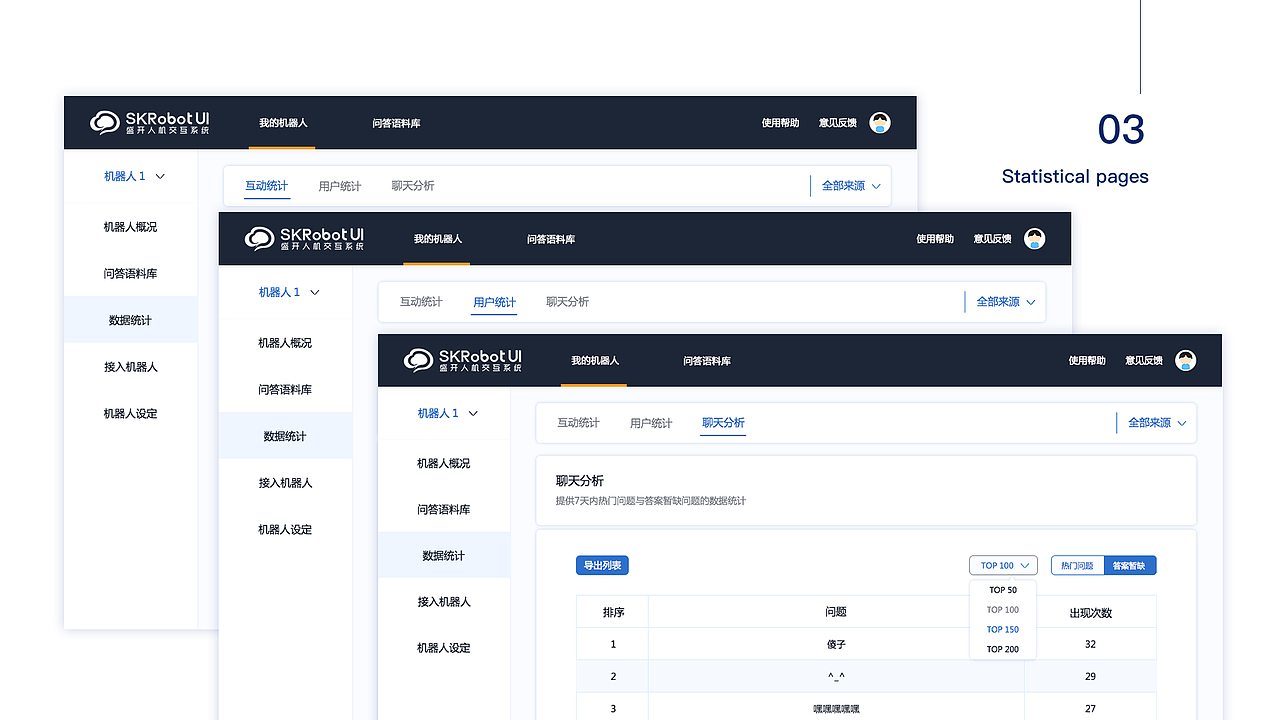Switch to 答案暂缺 in the front window
1280x720 pixels.
(x=1131, y=566)
